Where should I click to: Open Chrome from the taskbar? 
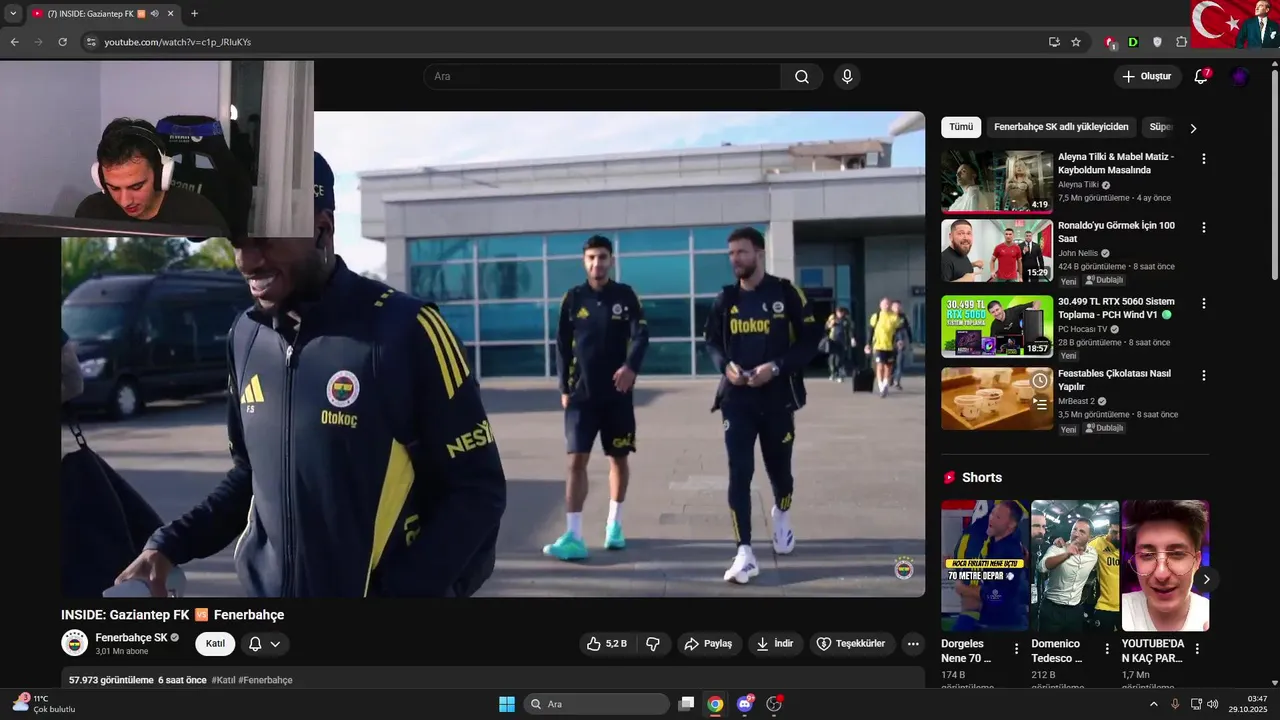point(715,704)
